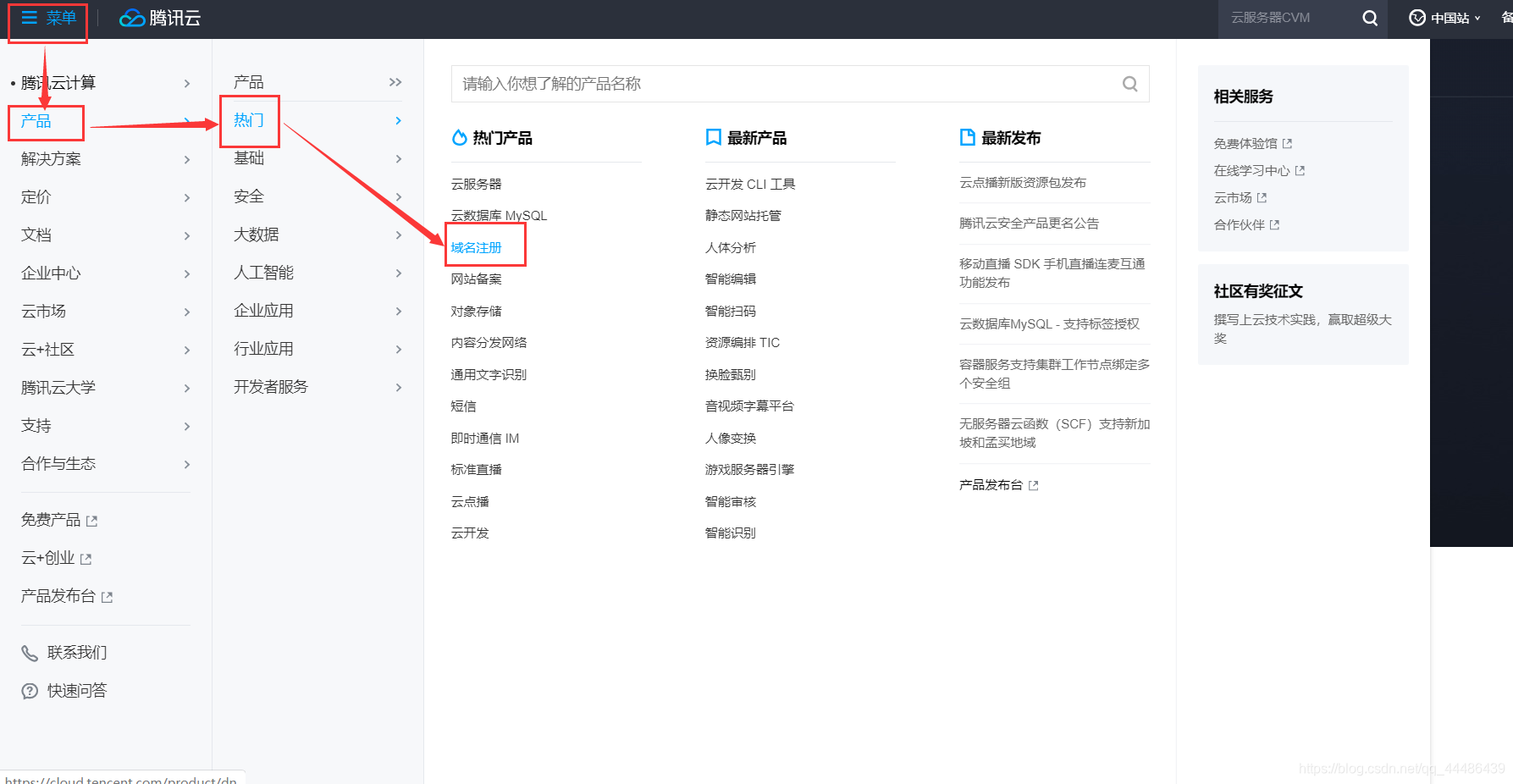The width and height of the screenshot is (1513, 784).
Task: Click the 在线学习中心 external link icon
Action: (1300, 171)
